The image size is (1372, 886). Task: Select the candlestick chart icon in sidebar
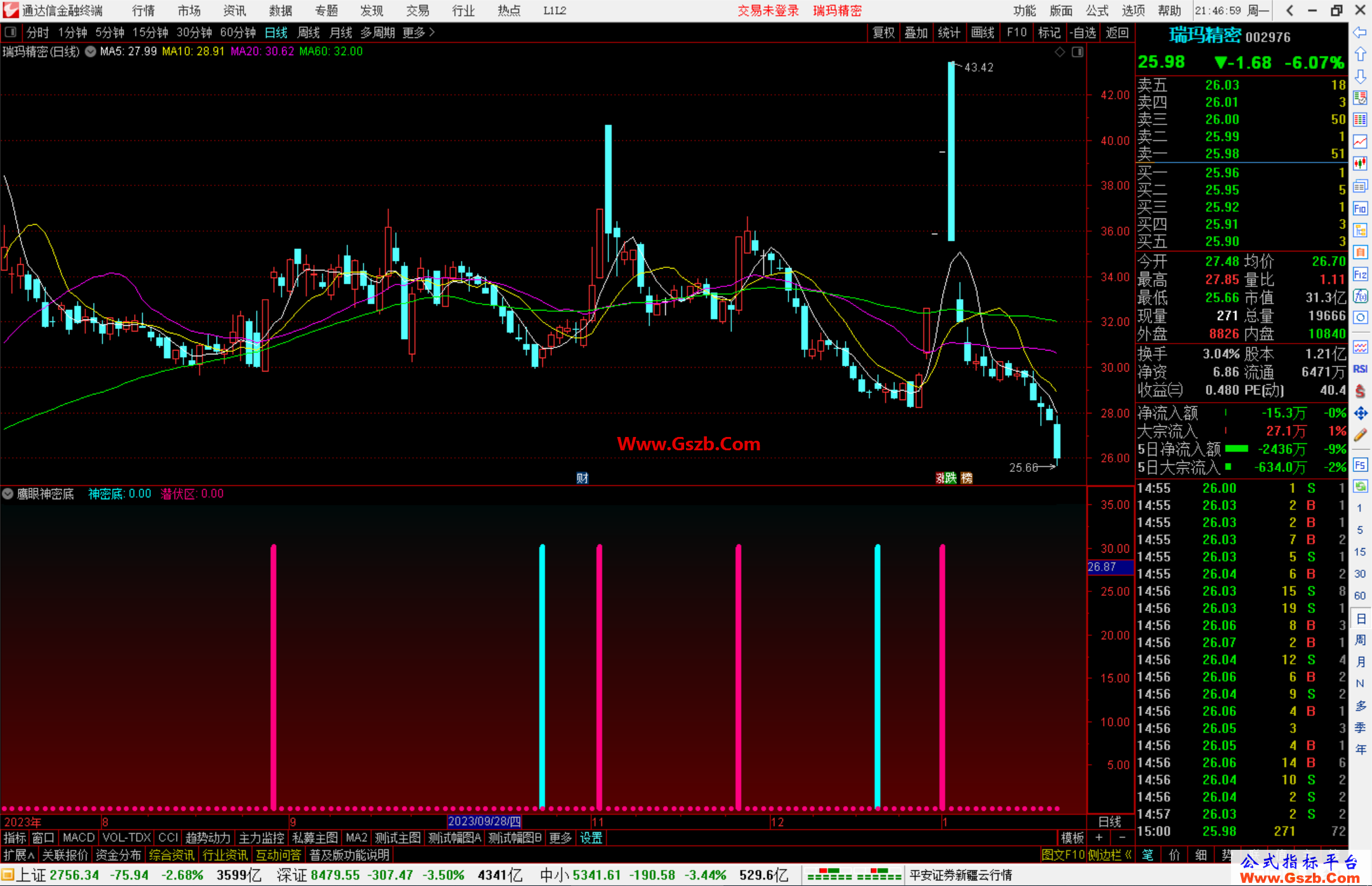[x=1360, y=164]
